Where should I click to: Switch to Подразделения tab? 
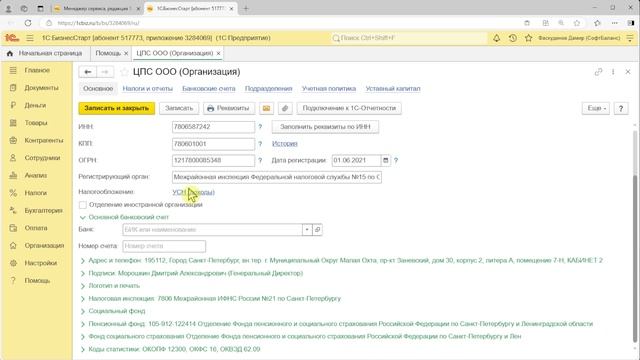269,89
